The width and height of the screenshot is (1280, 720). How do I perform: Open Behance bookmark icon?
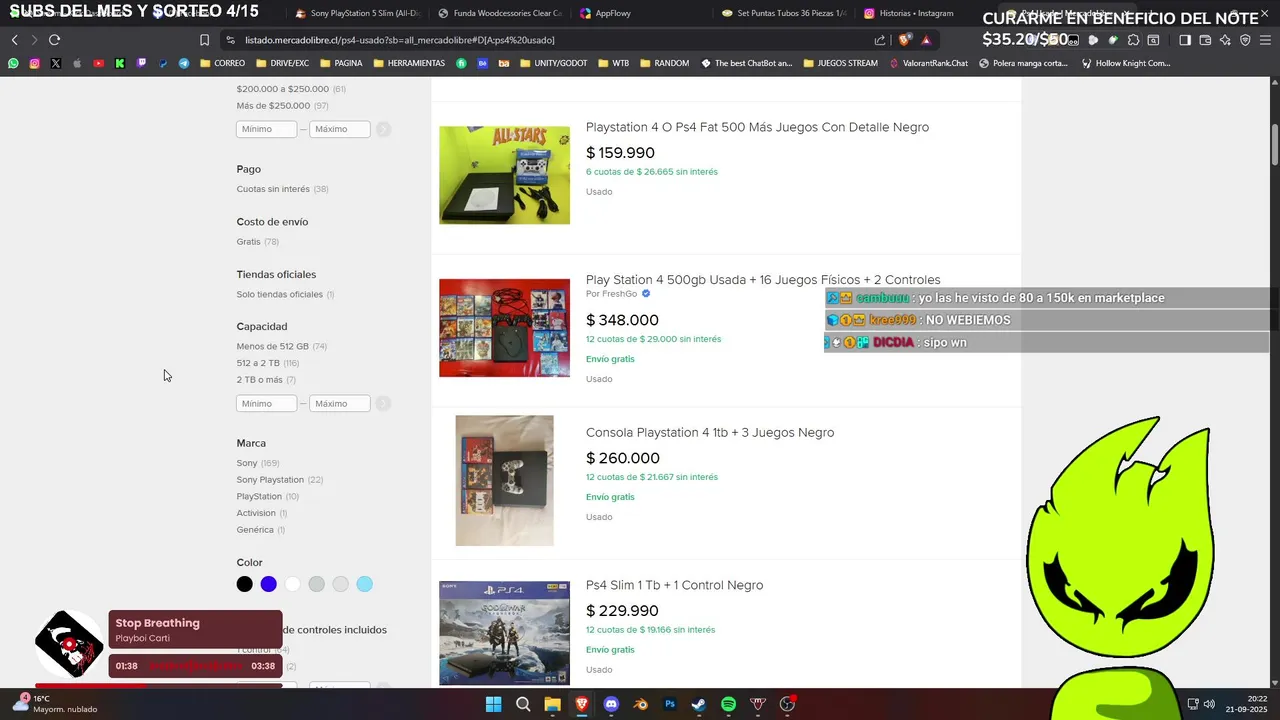483,63
